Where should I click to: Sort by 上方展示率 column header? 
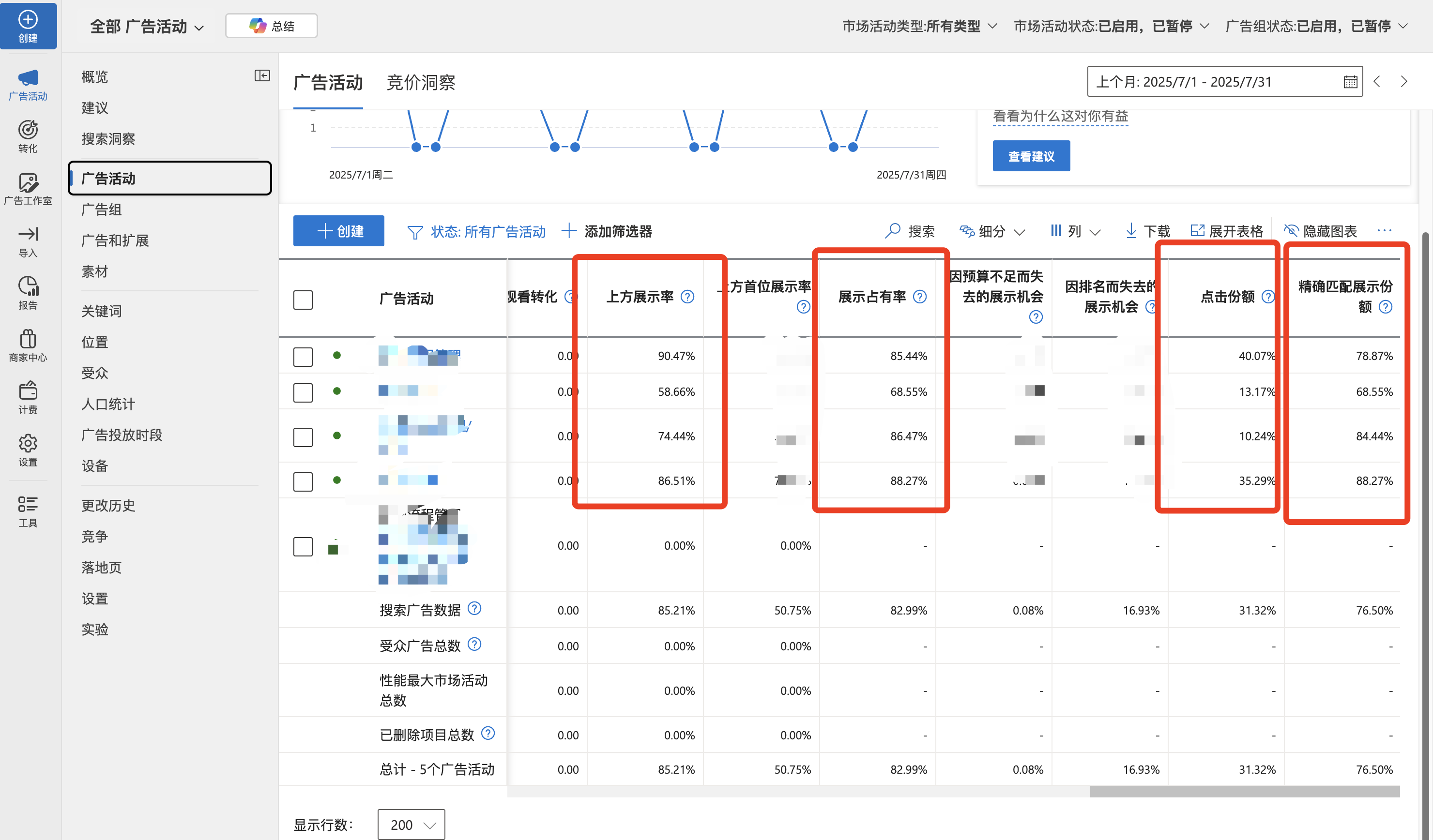coord(640,297)
